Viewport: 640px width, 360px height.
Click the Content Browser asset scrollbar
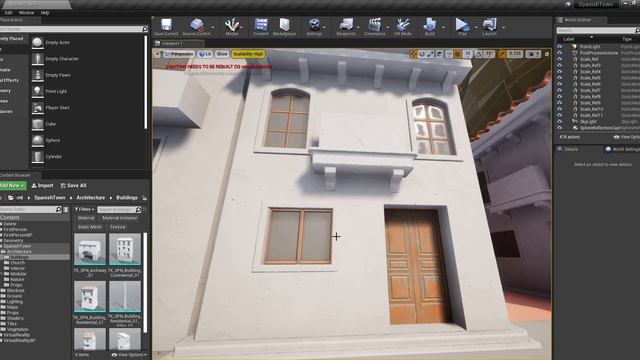[x=145, y=282]
